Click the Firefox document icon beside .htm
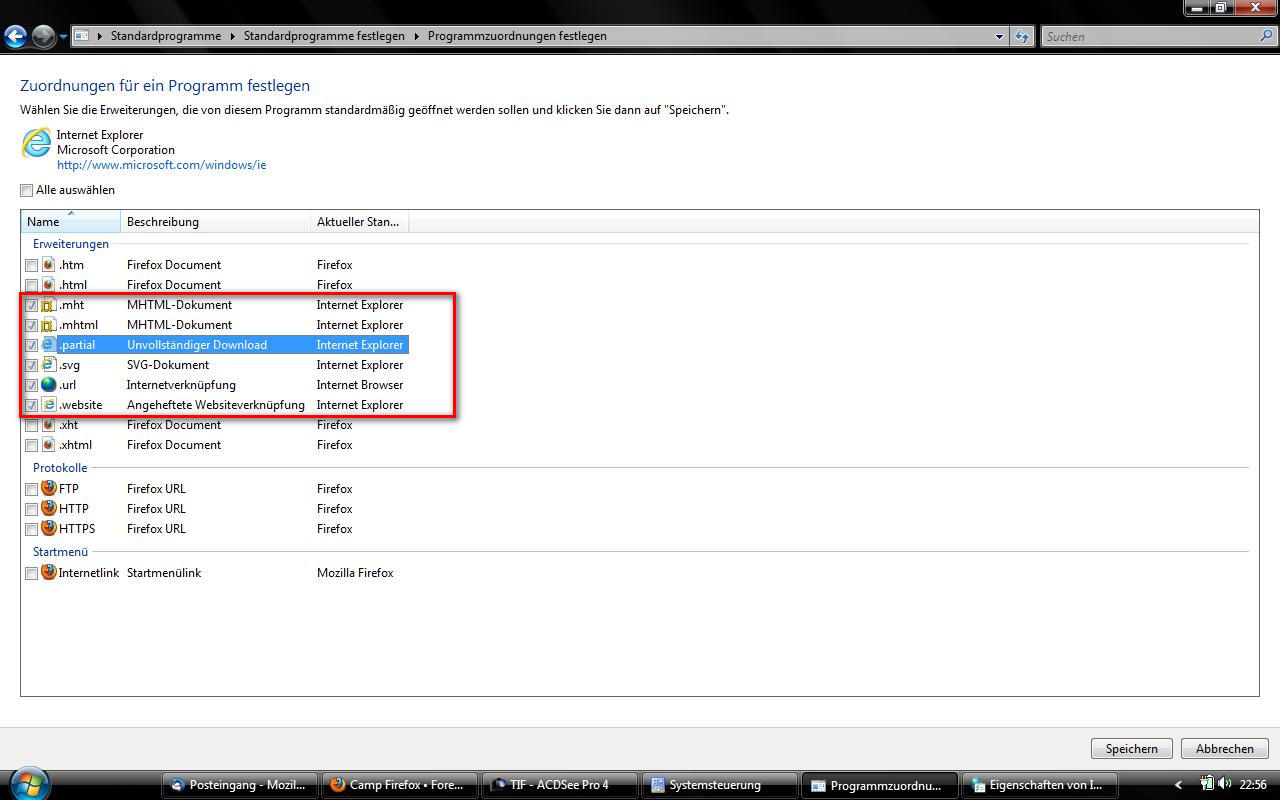 click(x=48, y=265)
